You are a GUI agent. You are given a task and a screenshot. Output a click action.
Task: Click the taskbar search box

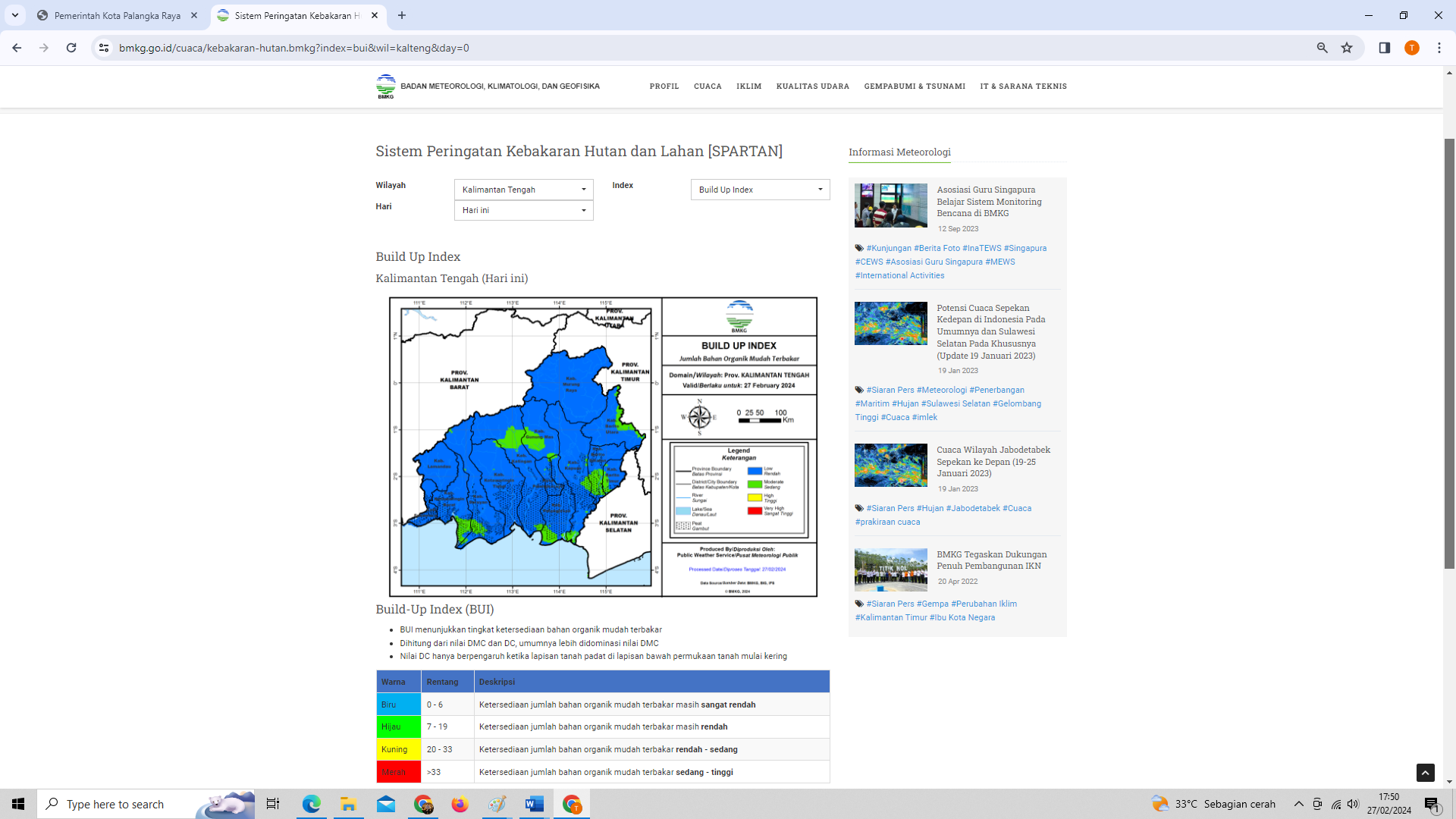pos(146,804)
